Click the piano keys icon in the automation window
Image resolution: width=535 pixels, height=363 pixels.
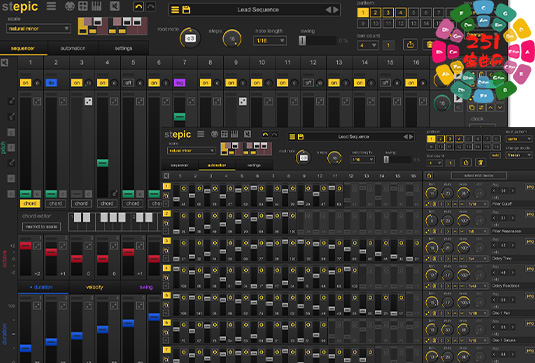[x=235, y=134]
